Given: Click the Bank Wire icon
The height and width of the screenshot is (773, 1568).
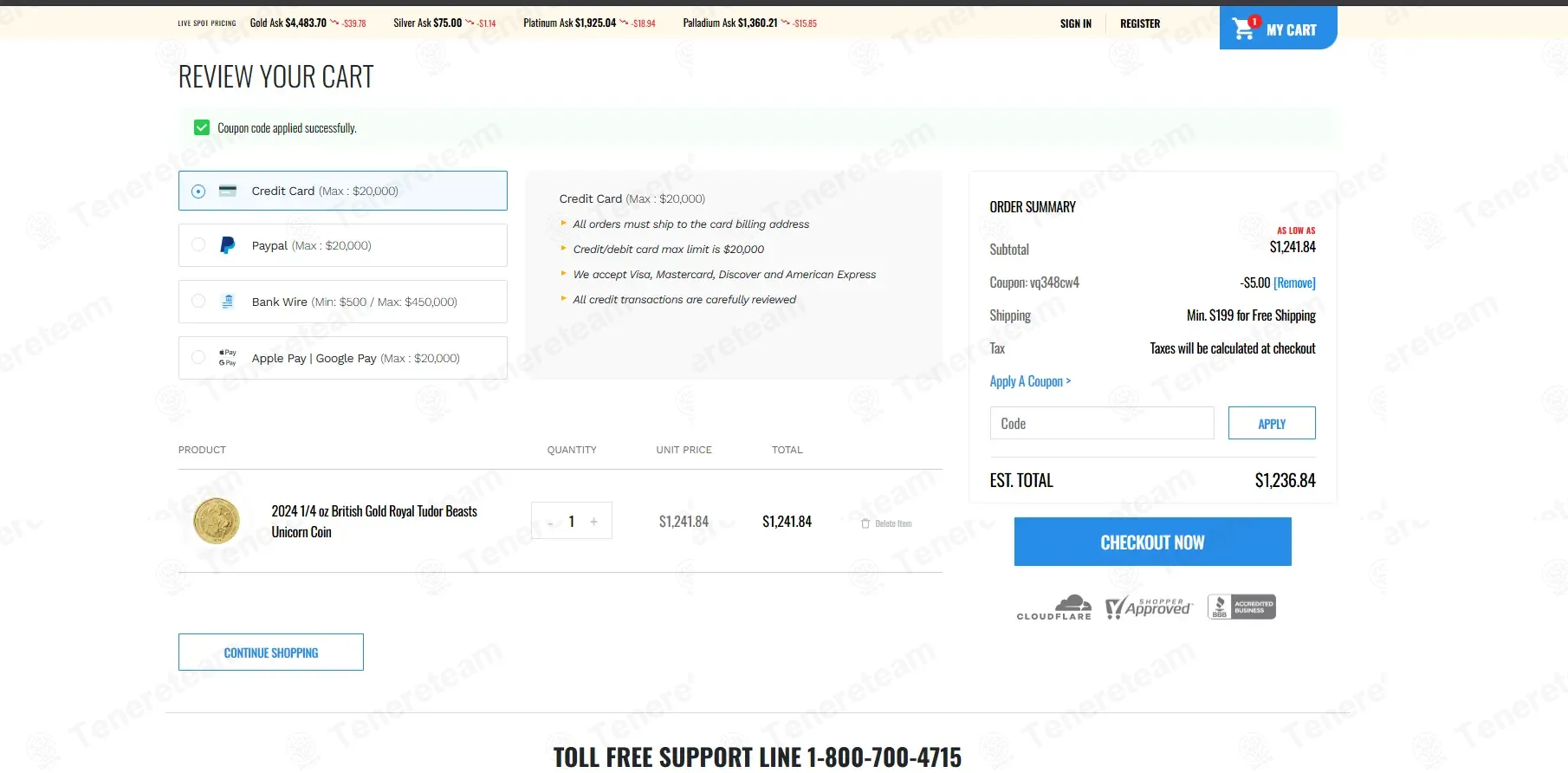Looking at the screenshot, I should coord(228,302).
